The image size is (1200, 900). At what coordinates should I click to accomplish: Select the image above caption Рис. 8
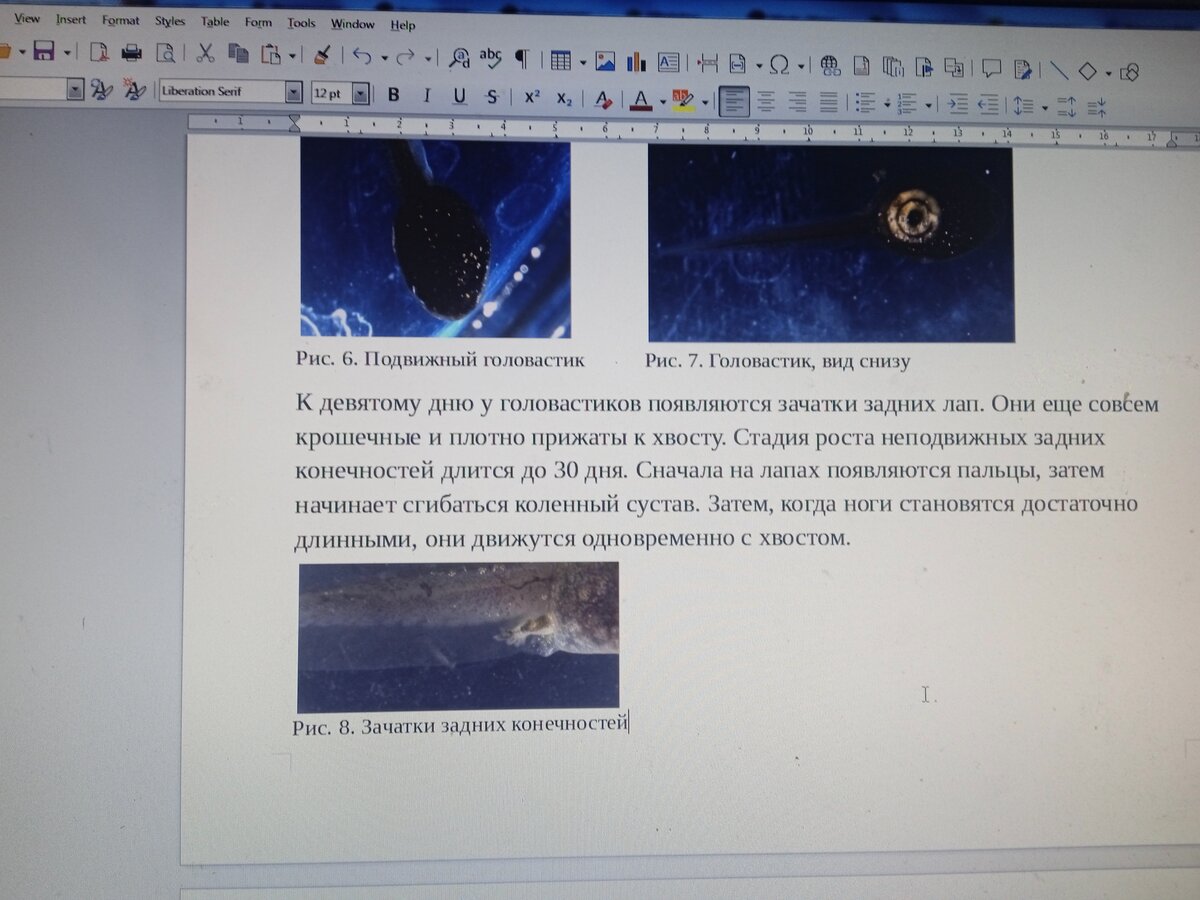[458, 636]
